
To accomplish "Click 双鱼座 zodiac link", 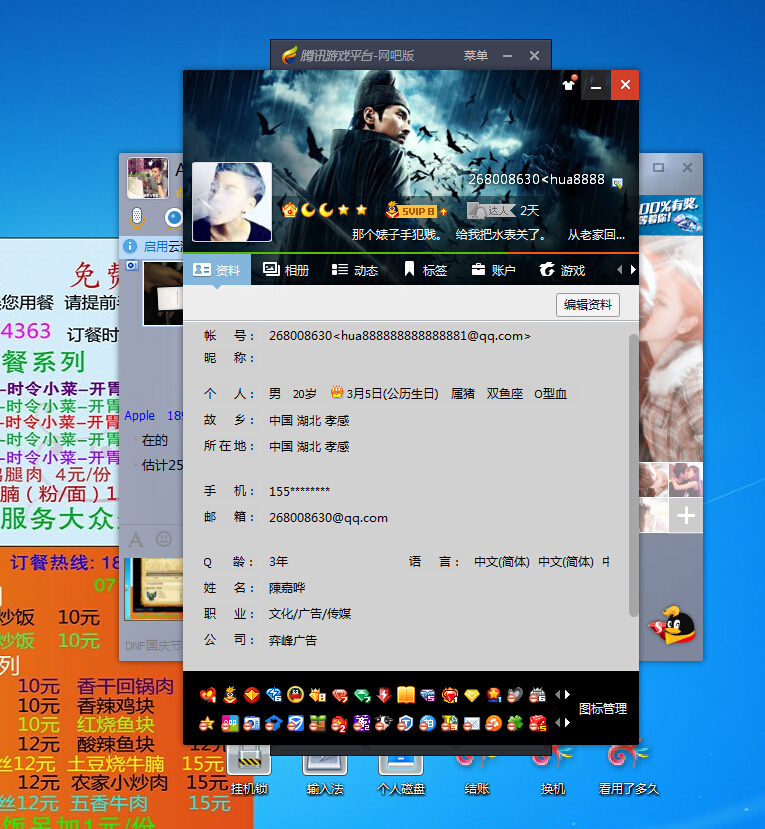I will [505, 394].
